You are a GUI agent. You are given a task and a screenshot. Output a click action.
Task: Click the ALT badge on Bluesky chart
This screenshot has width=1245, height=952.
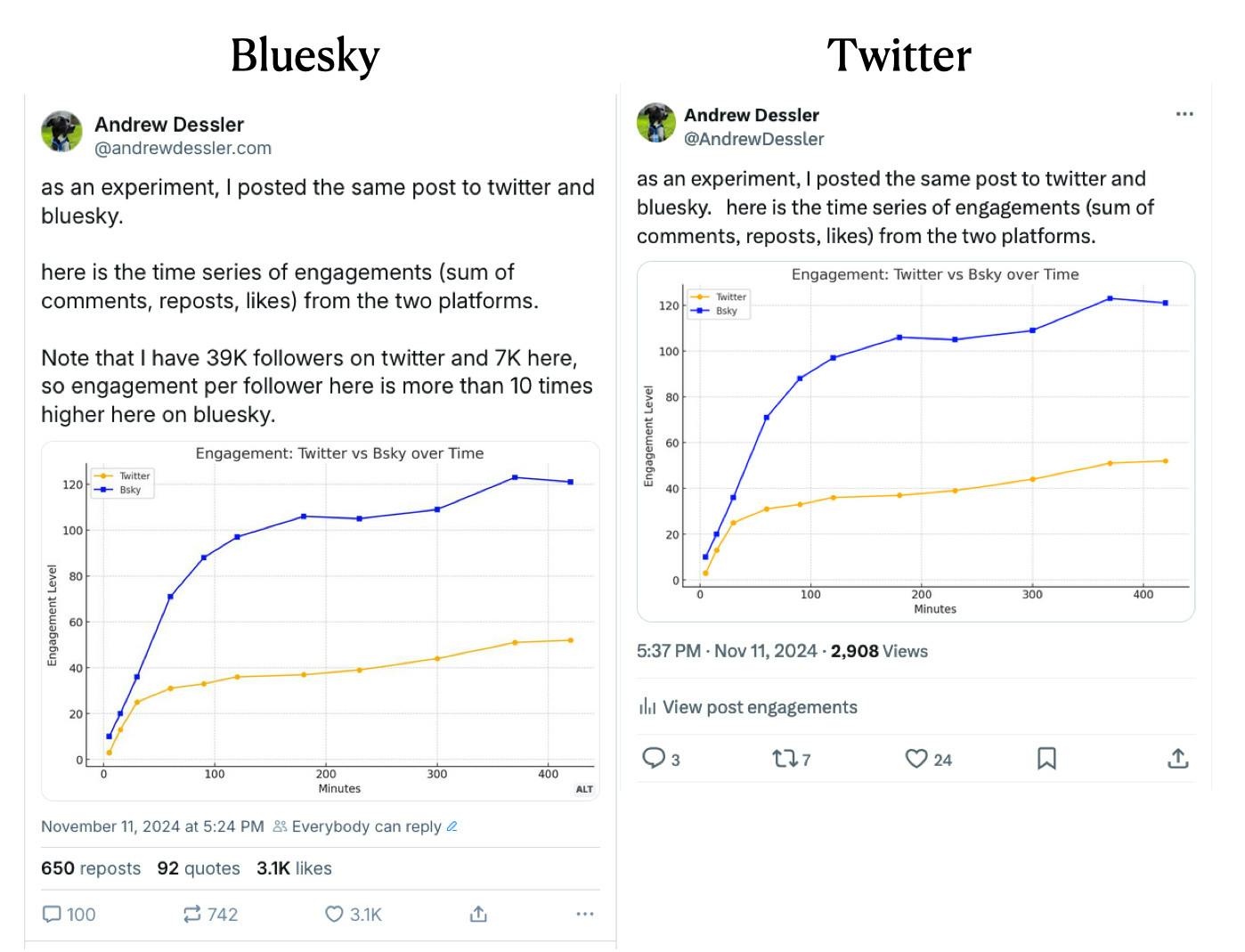click(x=584, y=789)
